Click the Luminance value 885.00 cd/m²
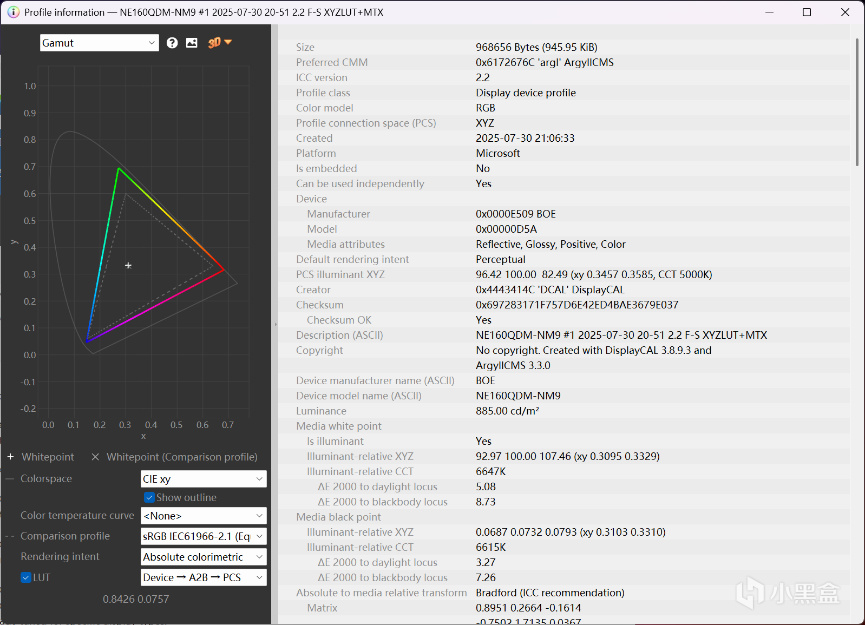 coord(507,411)
